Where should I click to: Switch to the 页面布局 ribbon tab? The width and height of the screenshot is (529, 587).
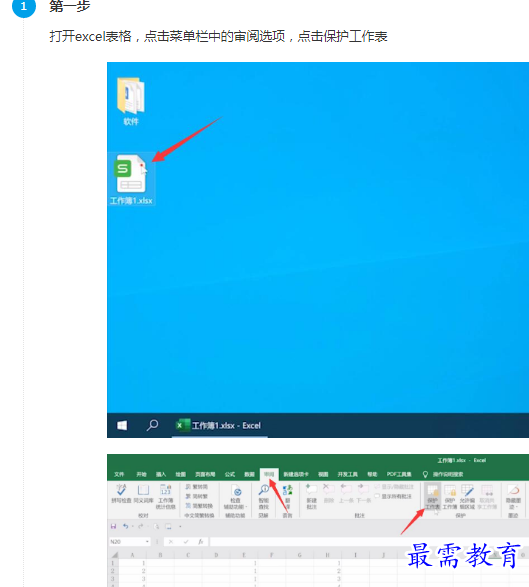(205, 474)
